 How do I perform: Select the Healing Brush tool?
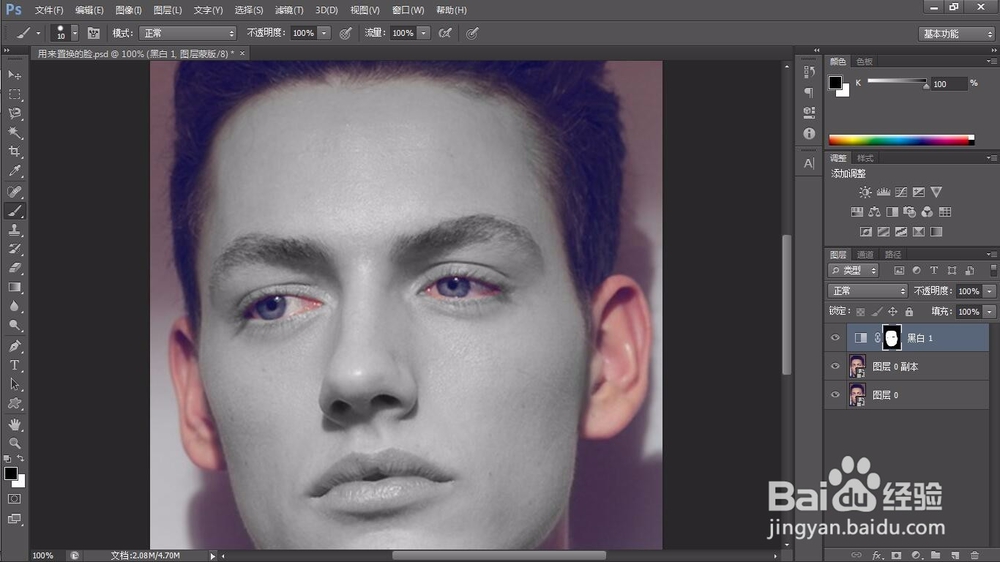14,191
